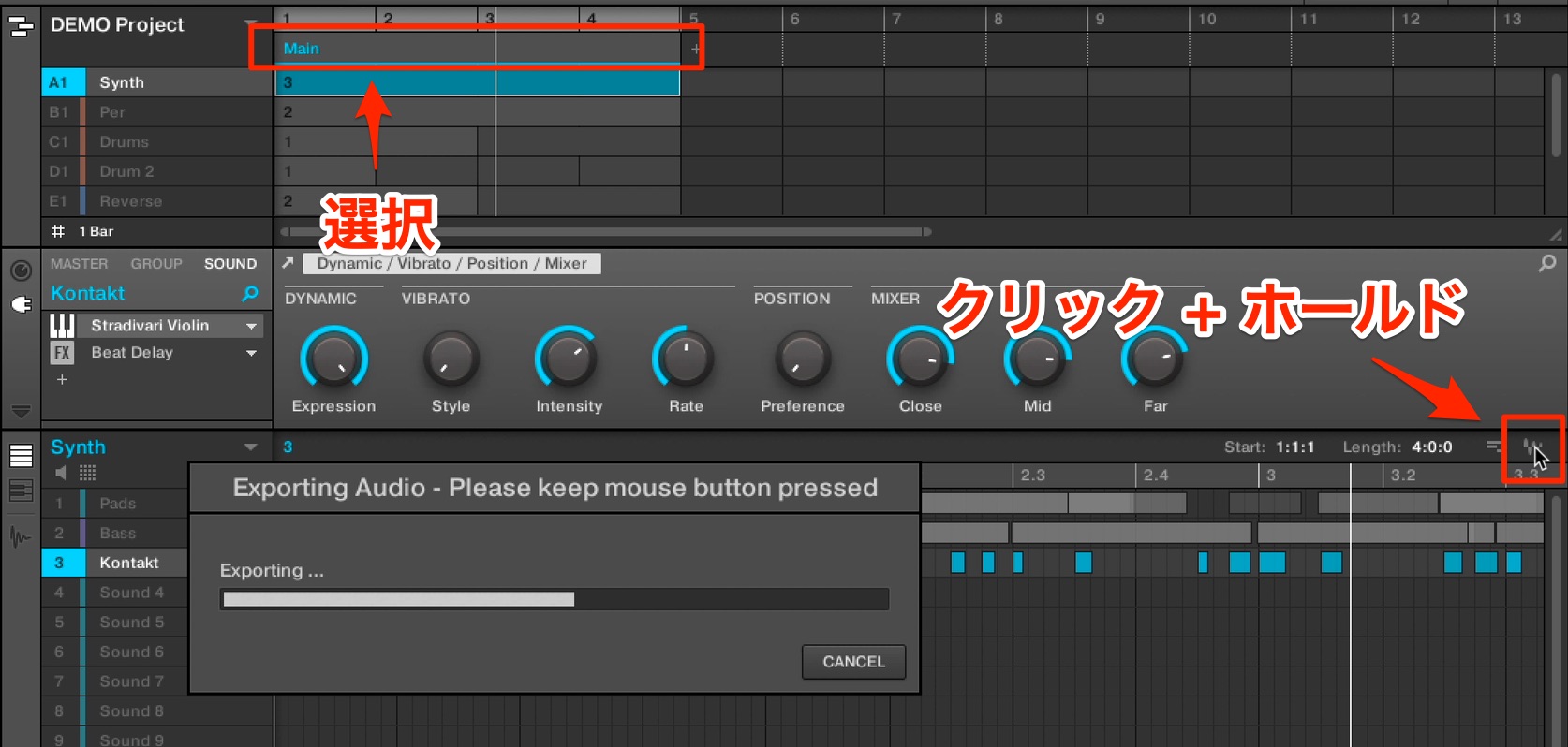Click the Kontakt sound name

87,293
